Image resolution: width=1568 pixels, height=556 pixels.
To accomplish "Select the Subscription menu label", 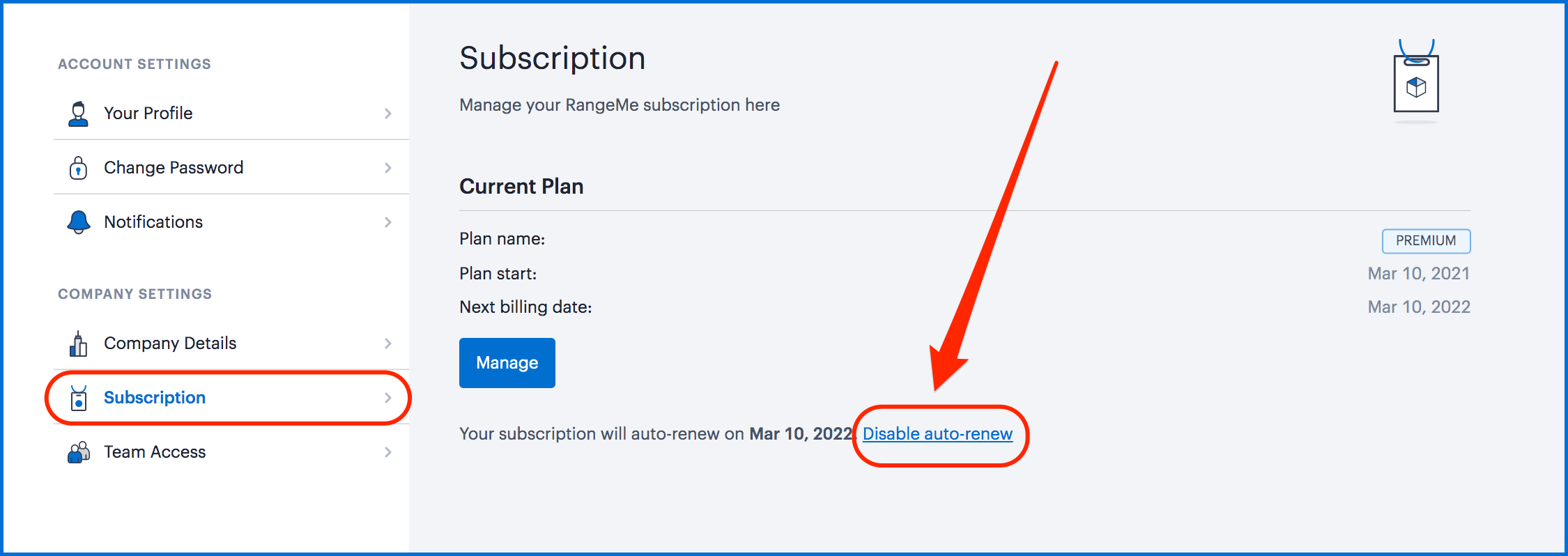I will point(155,398).
